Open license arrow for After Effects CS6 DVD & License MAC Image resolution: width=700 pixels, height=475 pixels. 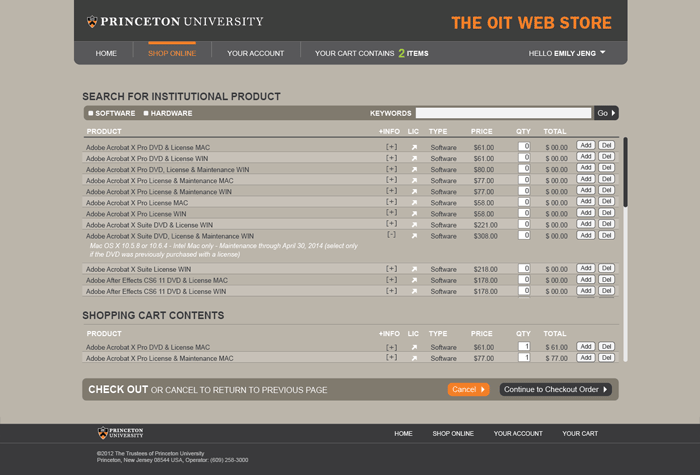tap(414, 281)
